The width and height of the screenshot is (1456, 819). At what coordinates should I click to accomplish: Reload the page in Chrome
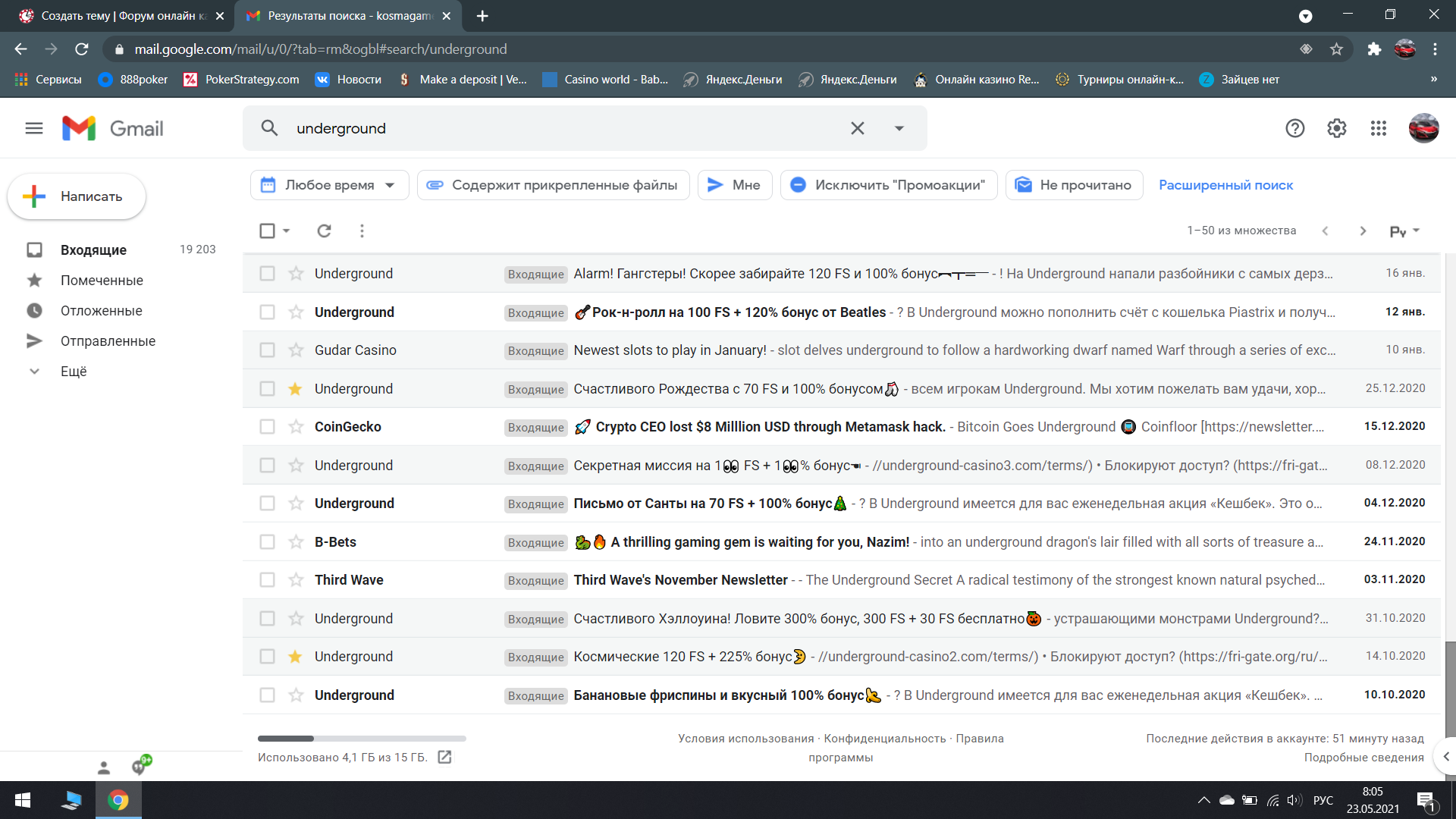(x=82, y=49)
